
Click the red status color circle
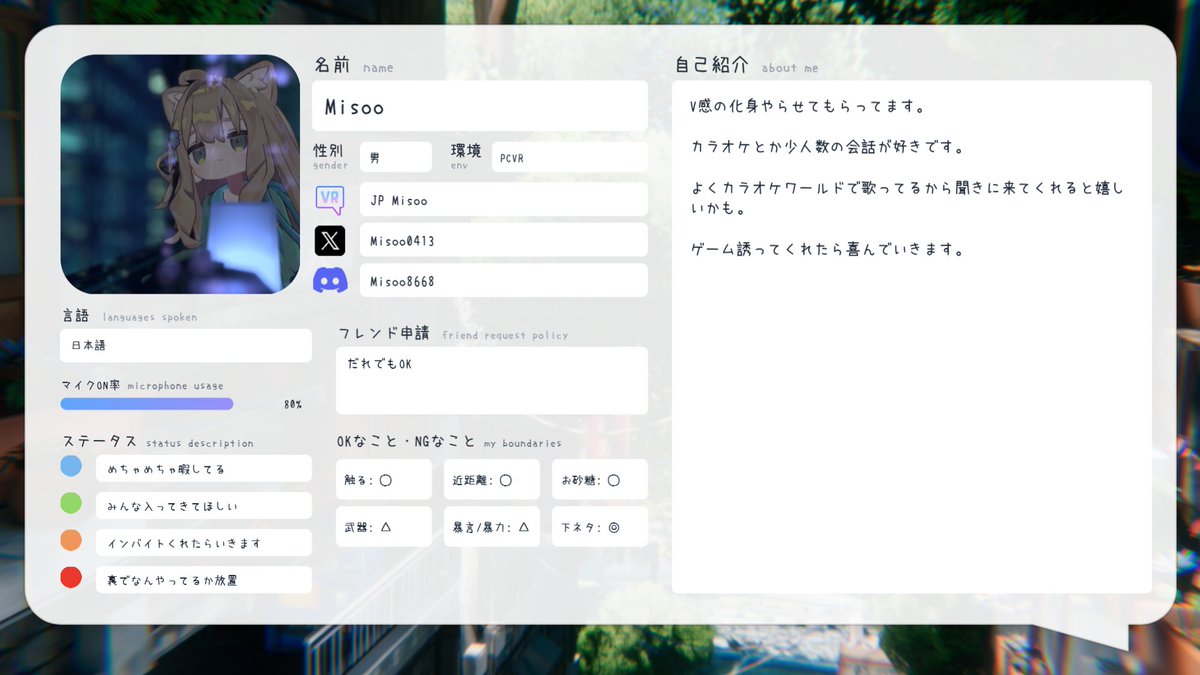[x=71, y=577]
